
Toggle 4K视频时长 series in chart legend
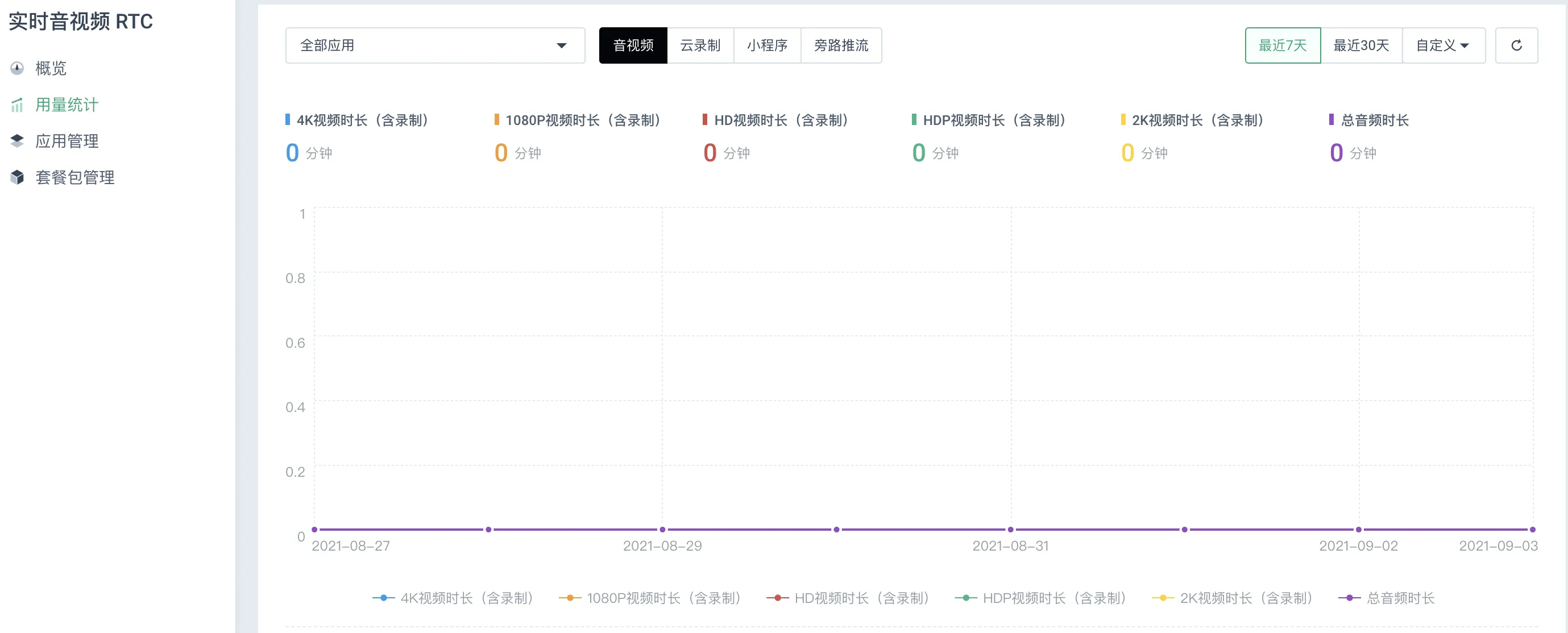click(454, 598)
